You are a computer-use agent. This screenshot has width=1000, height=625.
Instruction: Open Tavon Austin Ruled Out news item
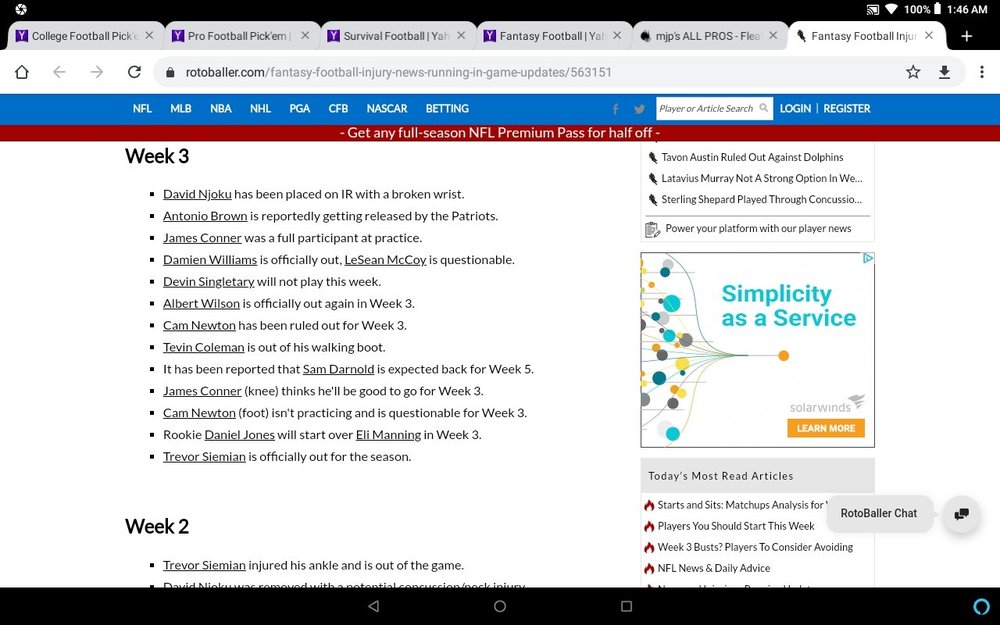pyautogui.click(x=752, y=157)
